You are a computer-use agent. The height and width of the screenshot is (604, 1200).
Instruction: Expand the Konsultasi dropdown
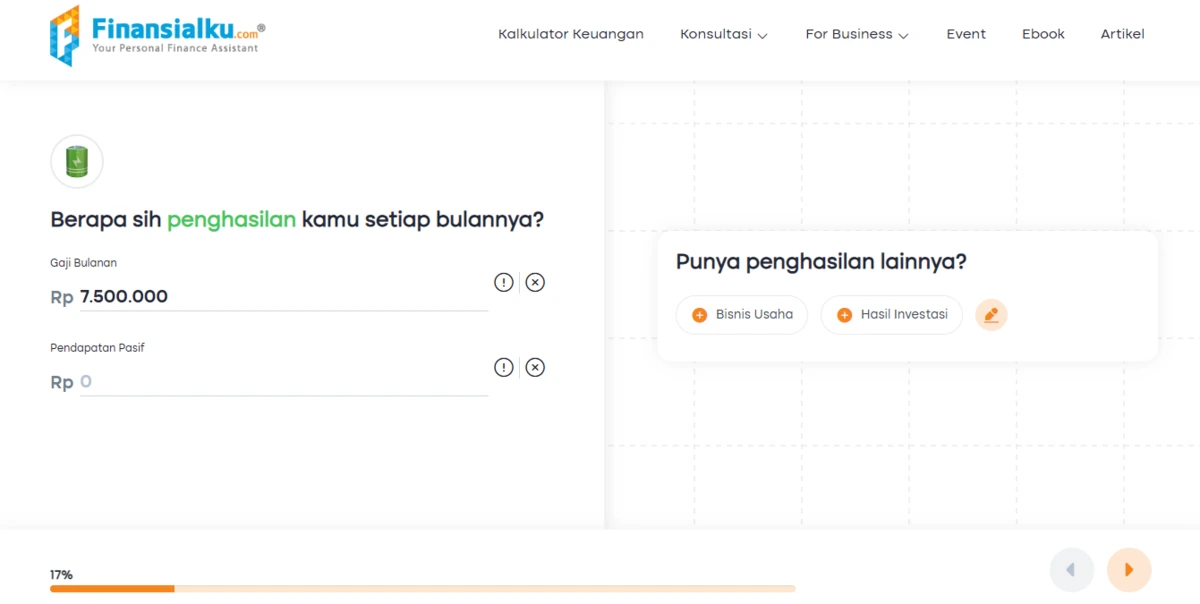pyautogui.click(x=724, y=34)
